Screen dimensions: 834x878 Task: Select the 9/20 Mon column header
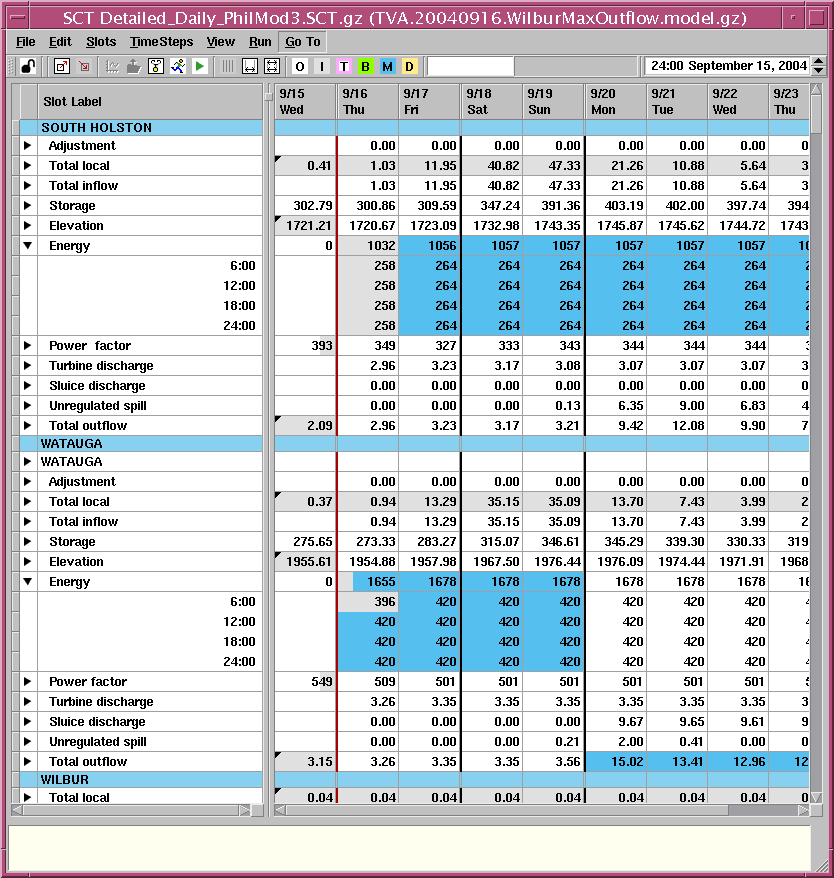(615, 102)
